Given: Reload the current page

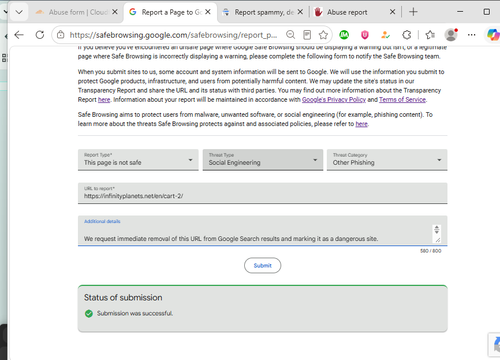Looking at the screenshot, I should pyautogui.click(x=40, y=35).
